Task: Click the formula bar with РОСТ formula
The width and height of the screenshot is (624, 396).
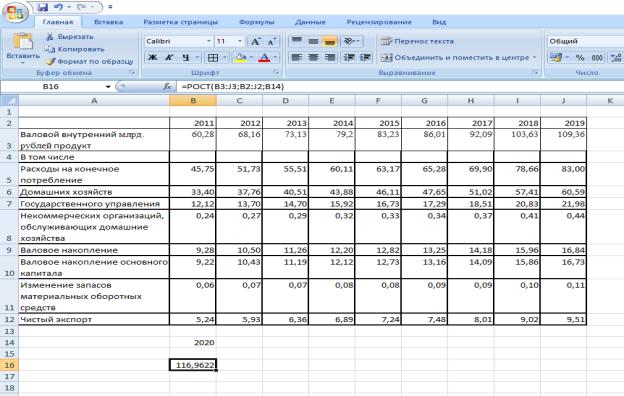Action: point(400,86)
